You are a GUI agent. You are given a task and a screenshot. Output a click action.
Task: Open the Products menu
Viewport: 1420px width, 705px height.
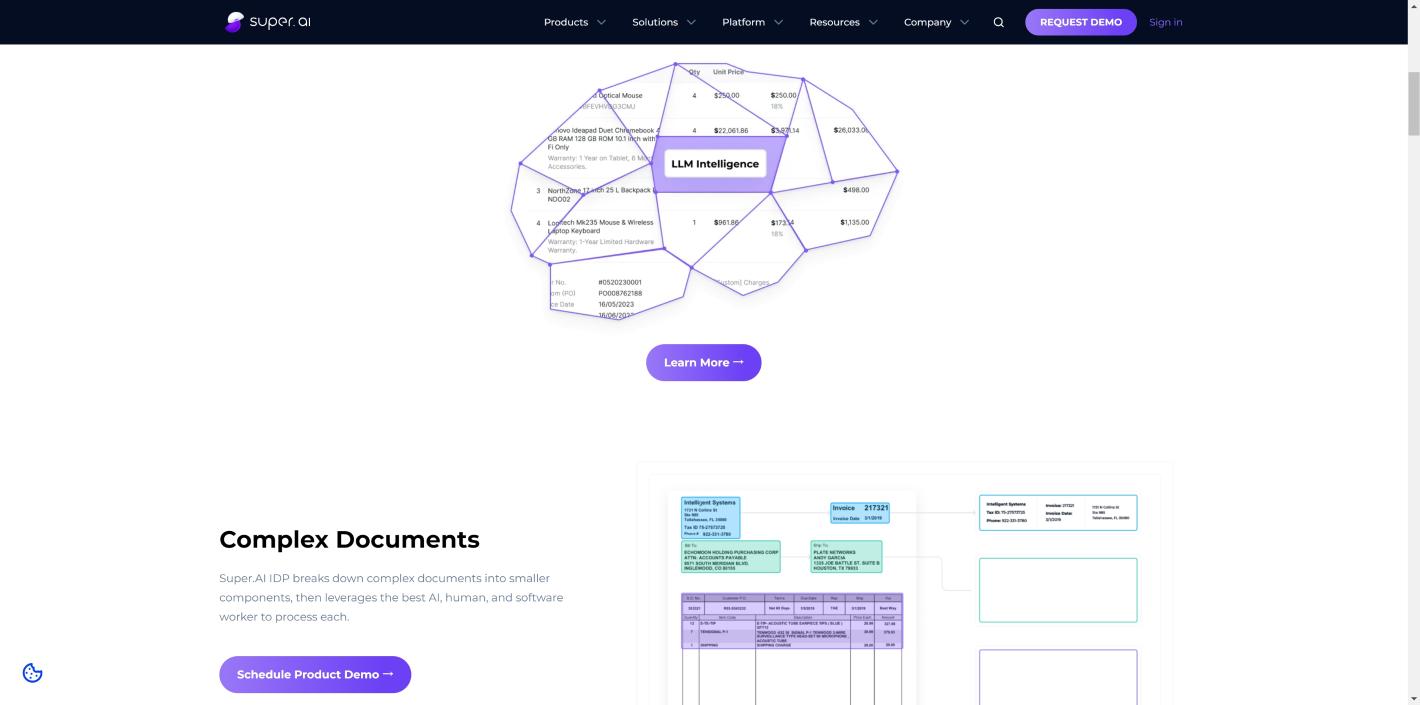566,22
